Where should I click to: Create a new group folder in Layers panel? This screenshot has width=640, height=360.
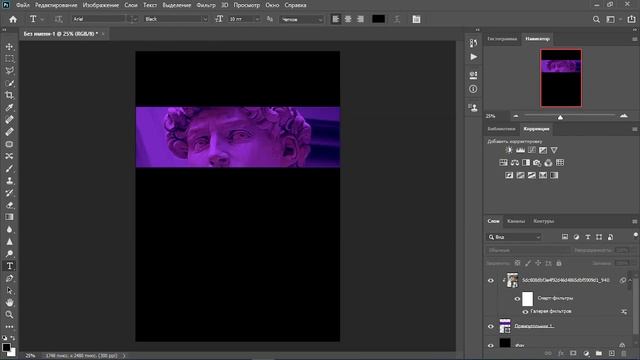click(599, 353)
